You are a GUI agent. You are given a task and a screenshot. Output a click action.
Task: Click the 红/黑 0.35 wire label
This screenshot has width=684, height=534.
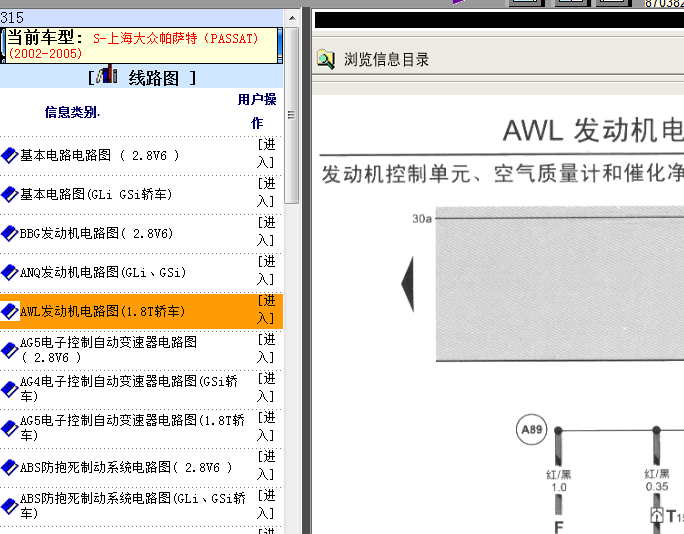[x=657, y=480]
